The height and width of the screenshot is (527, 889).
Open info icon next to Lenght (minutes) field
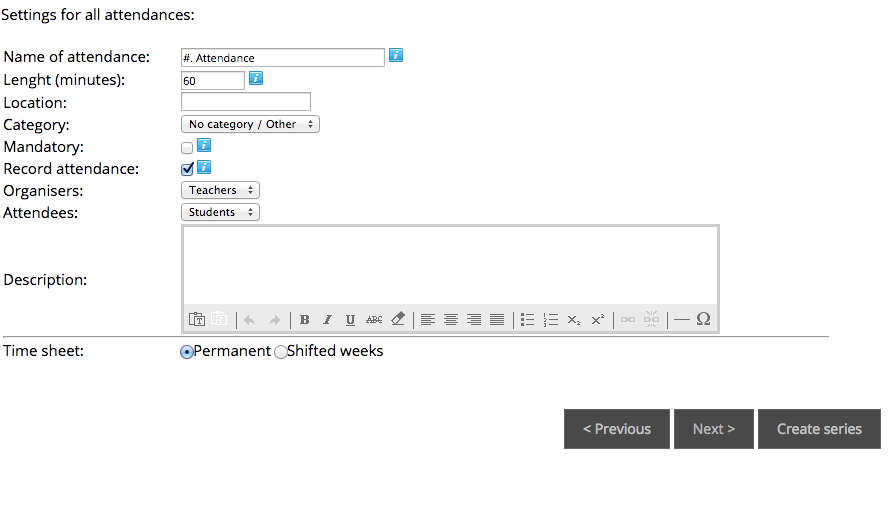256,78
